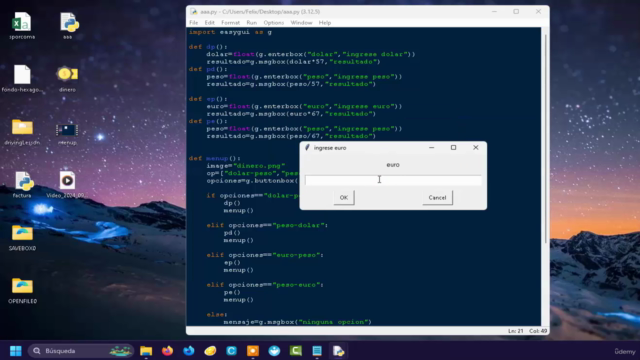Click the 'elif opciones=="peso-euro":' line

pyautogui.click(x=265, y=285)
